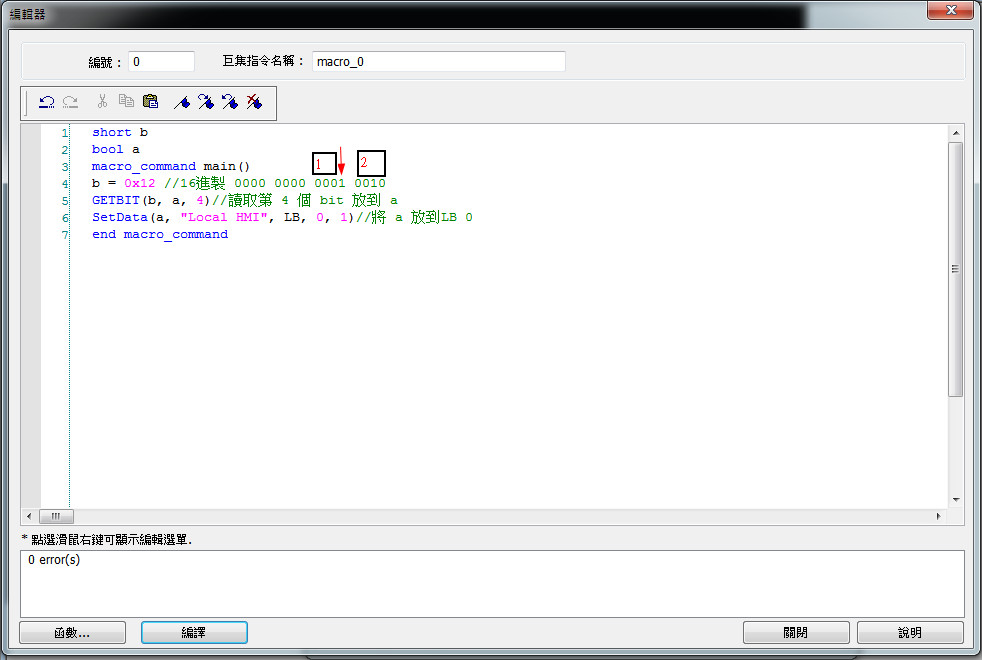Click the Undo icon in the toolbar
Image resolution: width=982 pixels, height=660 pixels.
point(47,102)
